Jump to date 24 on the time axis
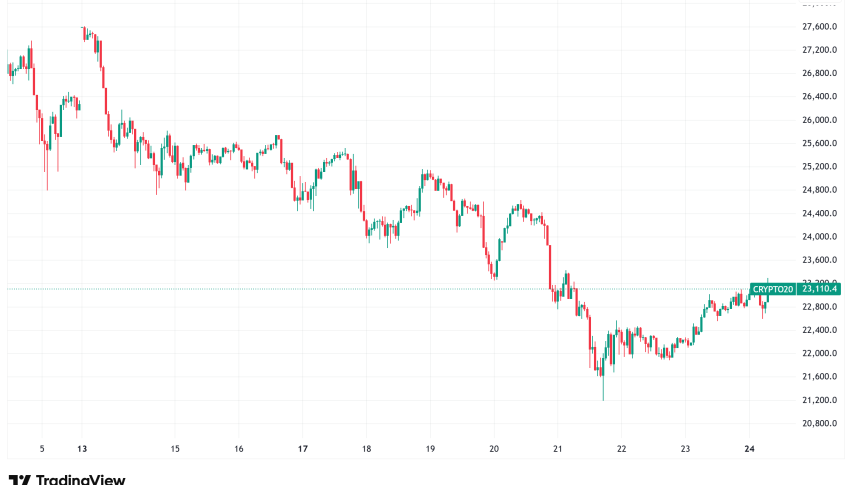The width and height of the screenshot is (852, 485). tap(749, 449)
